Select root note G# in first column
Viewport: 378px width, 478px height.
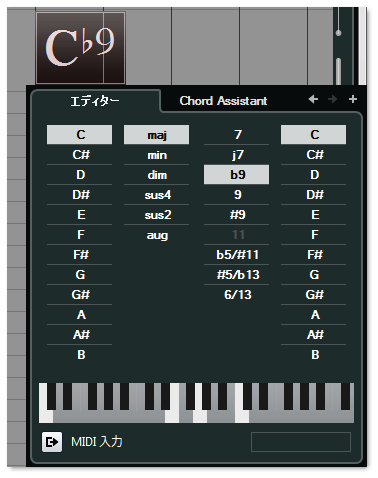pyautogui.click(x=79, y=295)
